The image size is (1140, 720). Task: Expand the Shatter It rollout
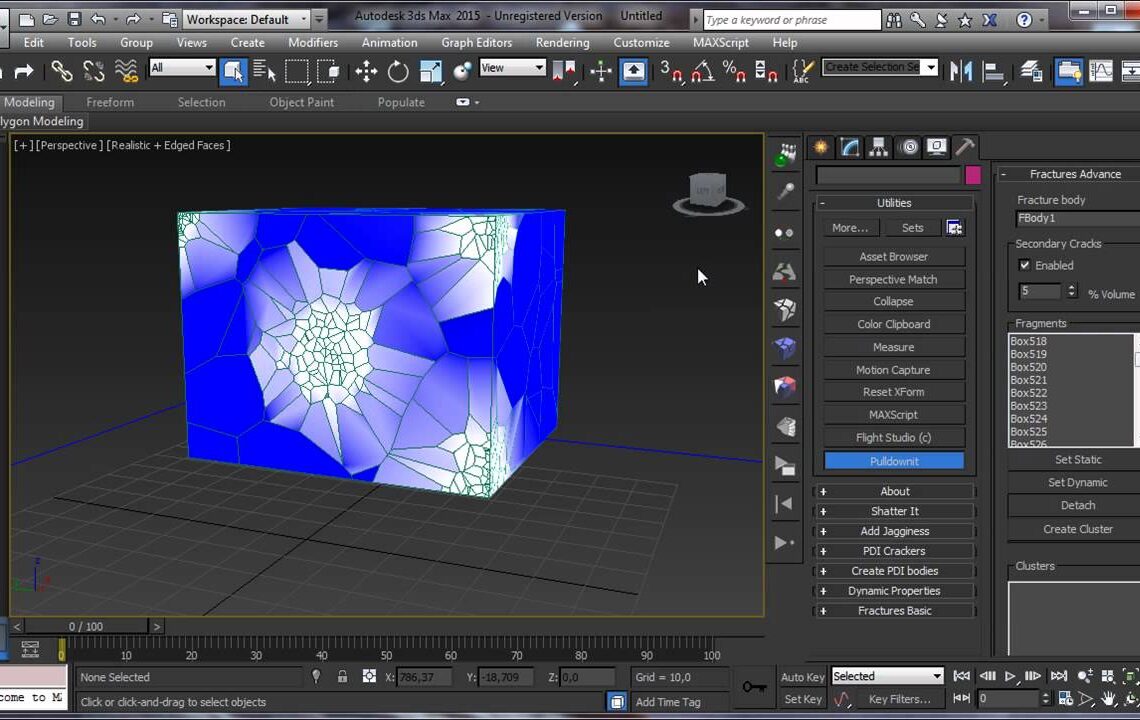click(894, 511)
